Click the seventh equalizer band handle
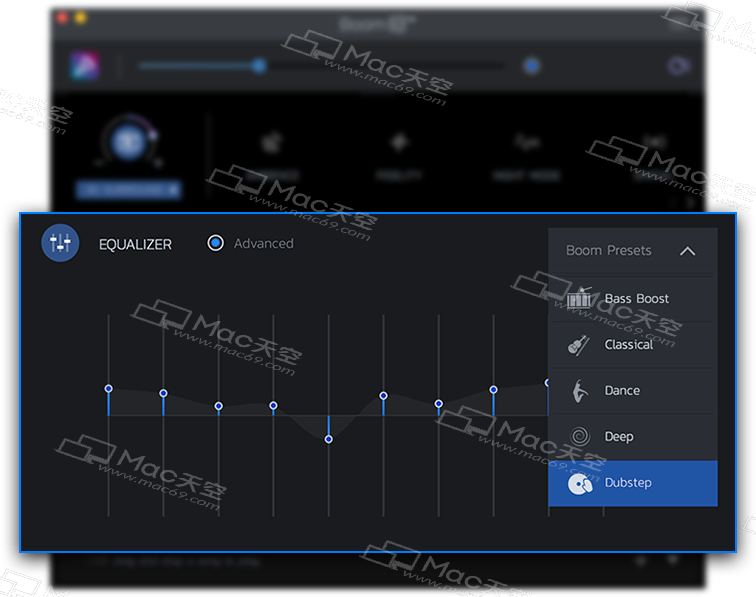Viewport: 756px width, 597px height. point(438,404)
